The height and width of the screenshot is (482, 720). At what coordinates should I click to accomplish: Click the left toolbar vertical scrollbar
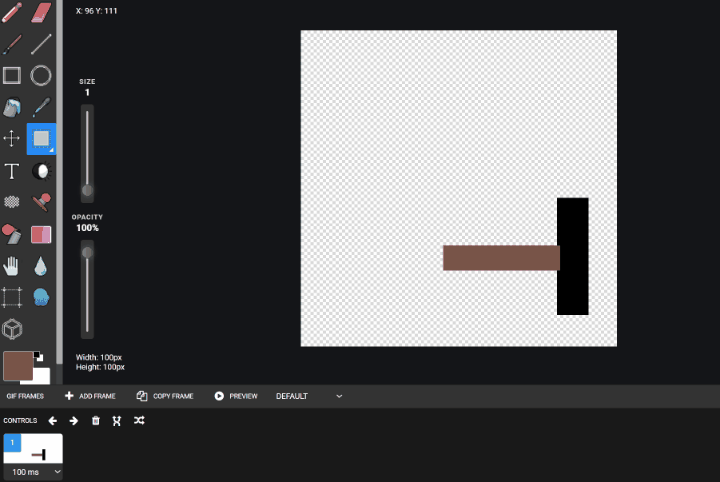(x=59, y=184)
